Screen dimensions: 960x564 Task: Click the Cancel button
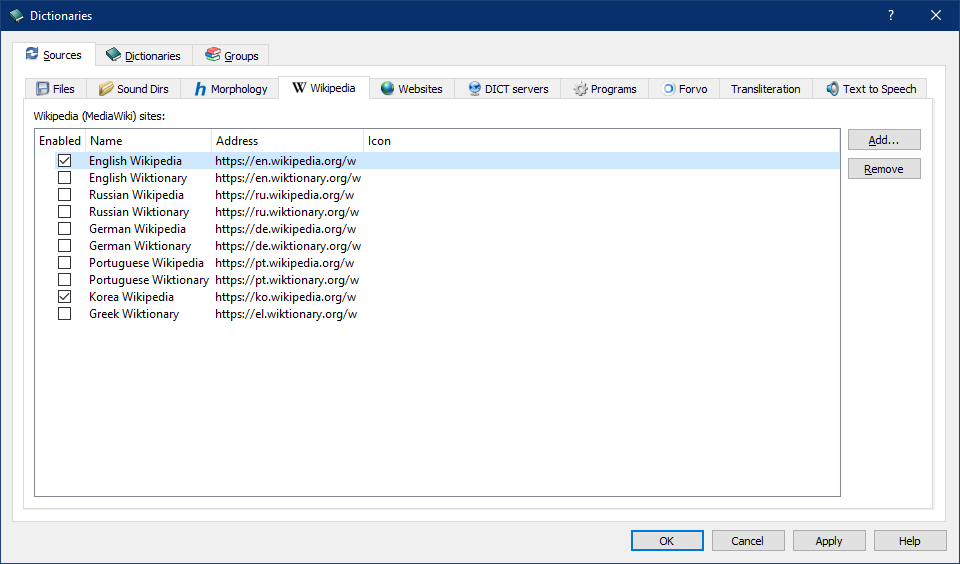pos(748,541)
